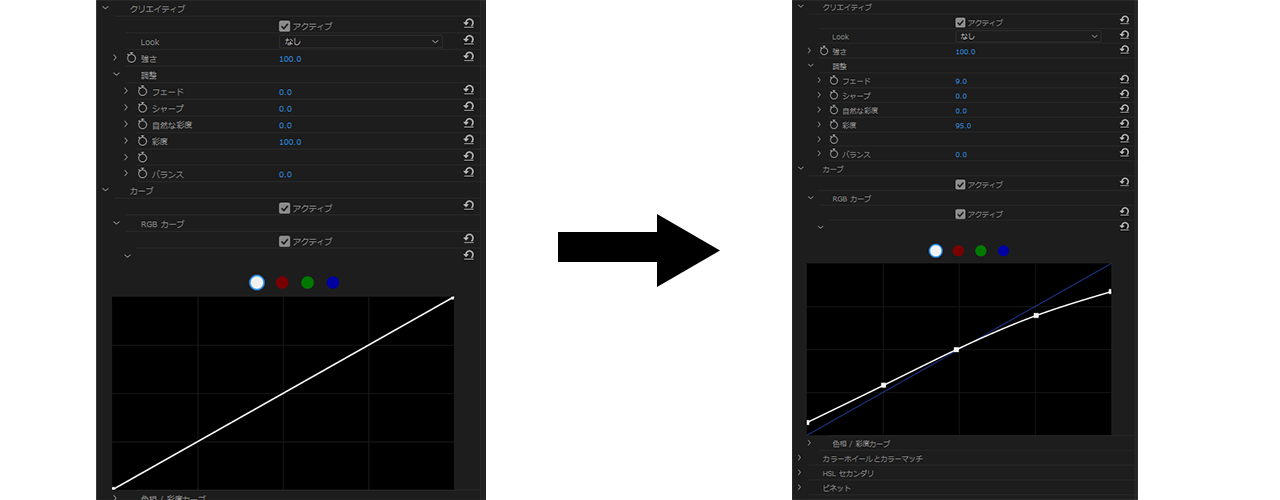Viewport: 1280px width, 500px height.
Task: Select blue channel curve in right panel
Action: (x=1003, y=251)
